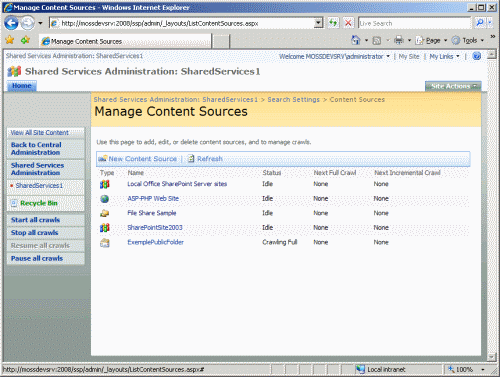Click New Content Source toolbar button
Screen dimensions: 500x377
pyautogui.click(x=138, y=159)
